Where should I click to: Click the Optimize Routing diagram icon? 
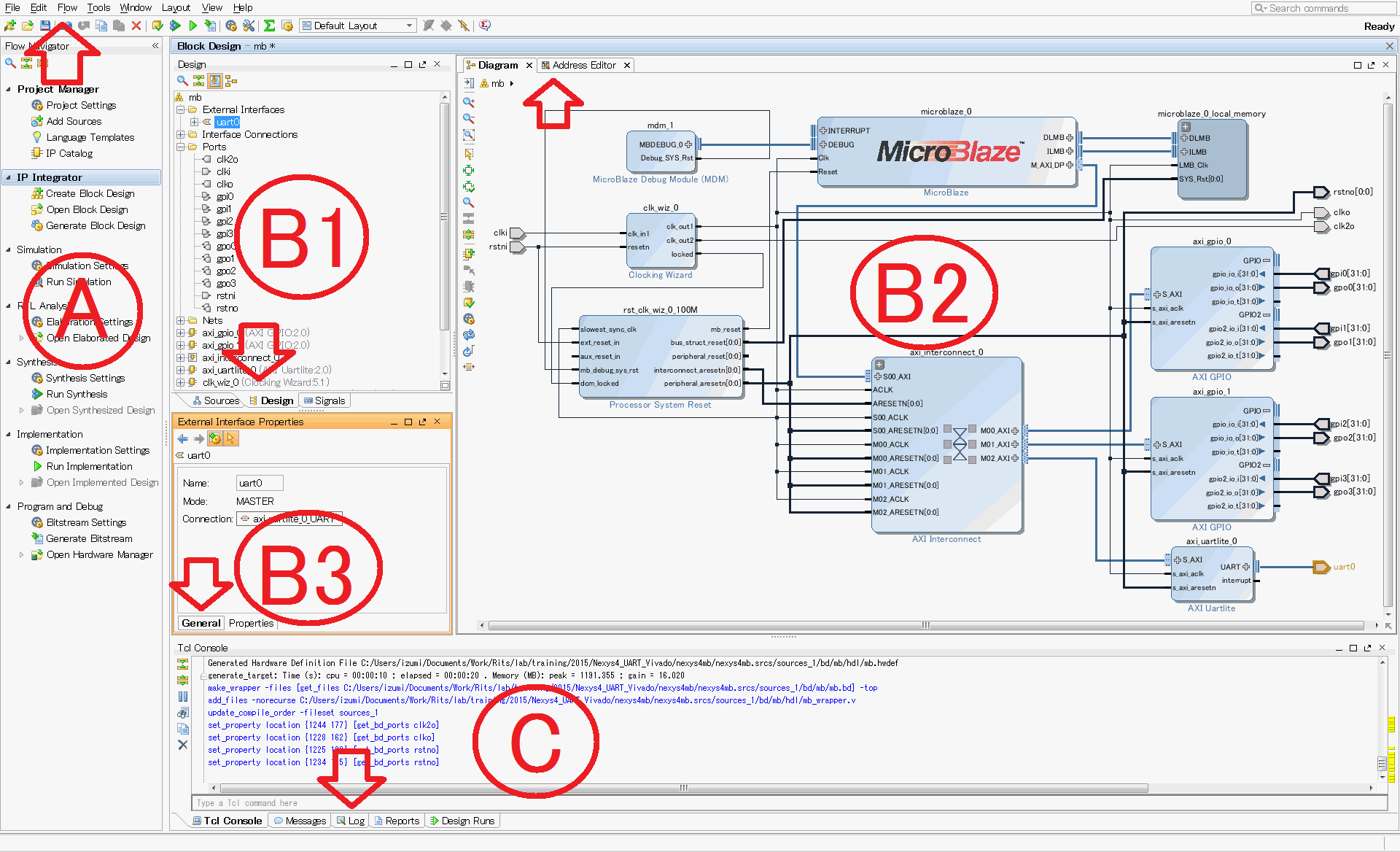[469, 351]
